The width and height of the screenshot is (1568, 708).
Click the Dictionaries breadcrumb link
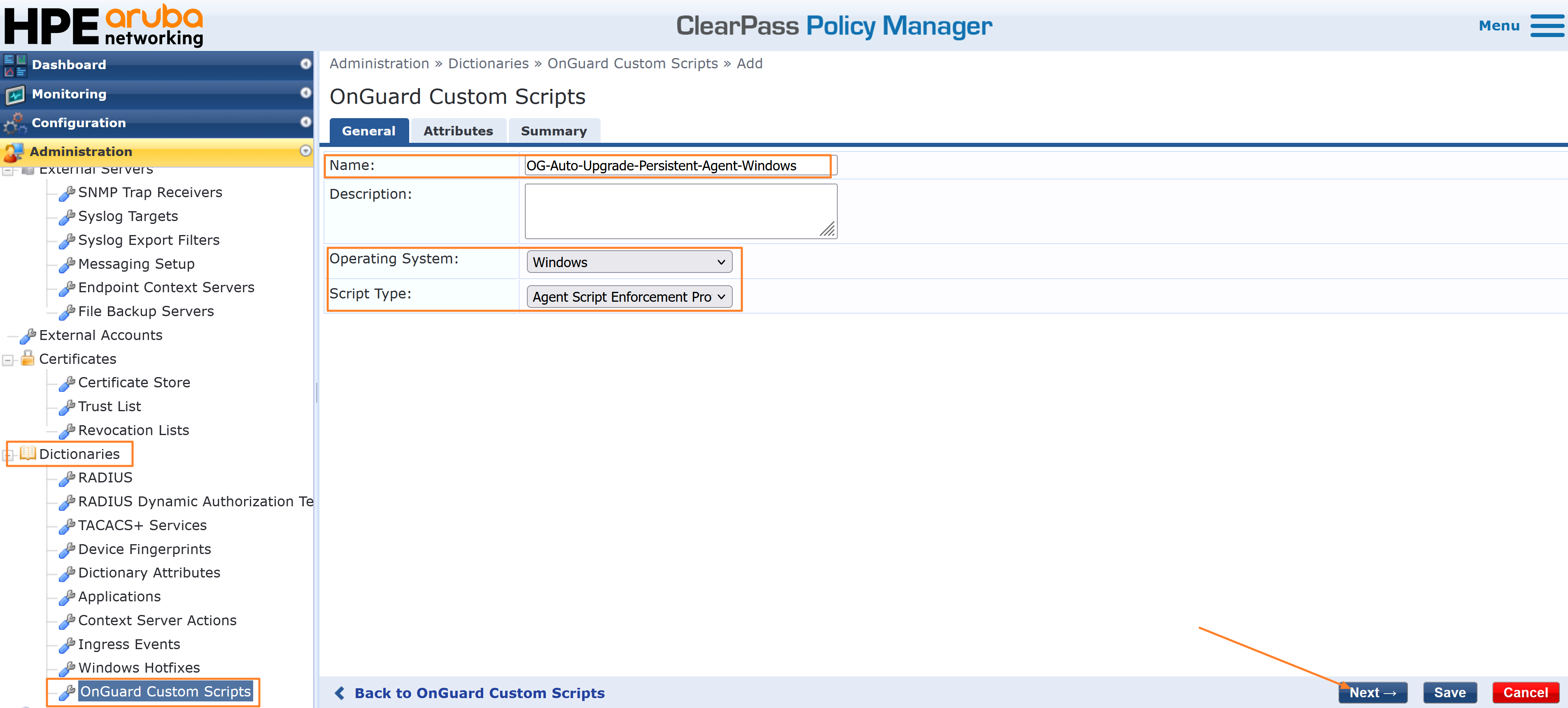(x=488, y=64)
